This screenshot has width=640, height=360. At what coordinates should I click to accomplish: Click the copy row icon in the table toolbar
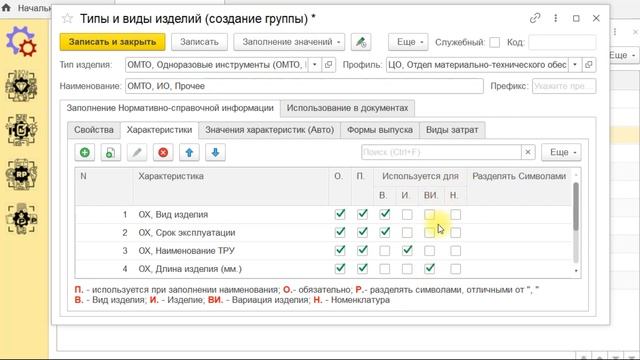(111, 153)
